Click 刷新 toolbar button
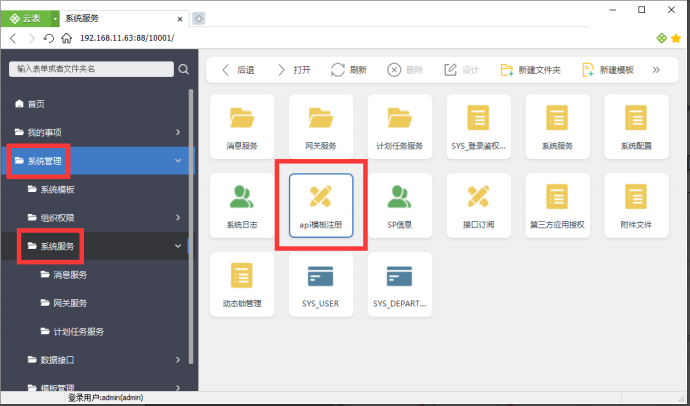Image resolution: width=690 pixels, height=406 pixels. tap(349, 70)
